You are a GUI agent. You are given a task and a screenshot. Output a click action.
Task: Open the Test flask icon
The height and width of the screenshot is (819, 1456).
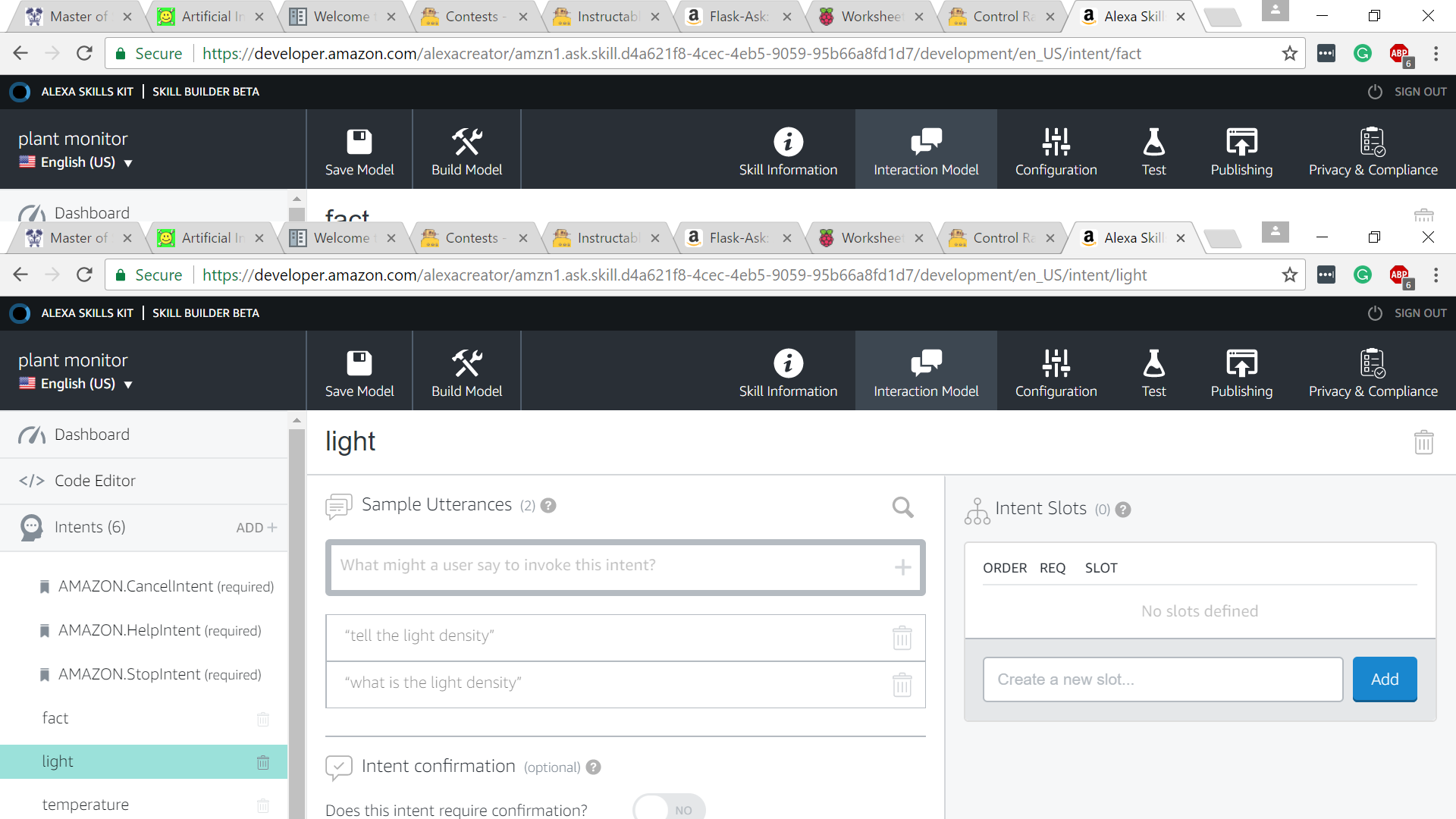click(1153, 363)
